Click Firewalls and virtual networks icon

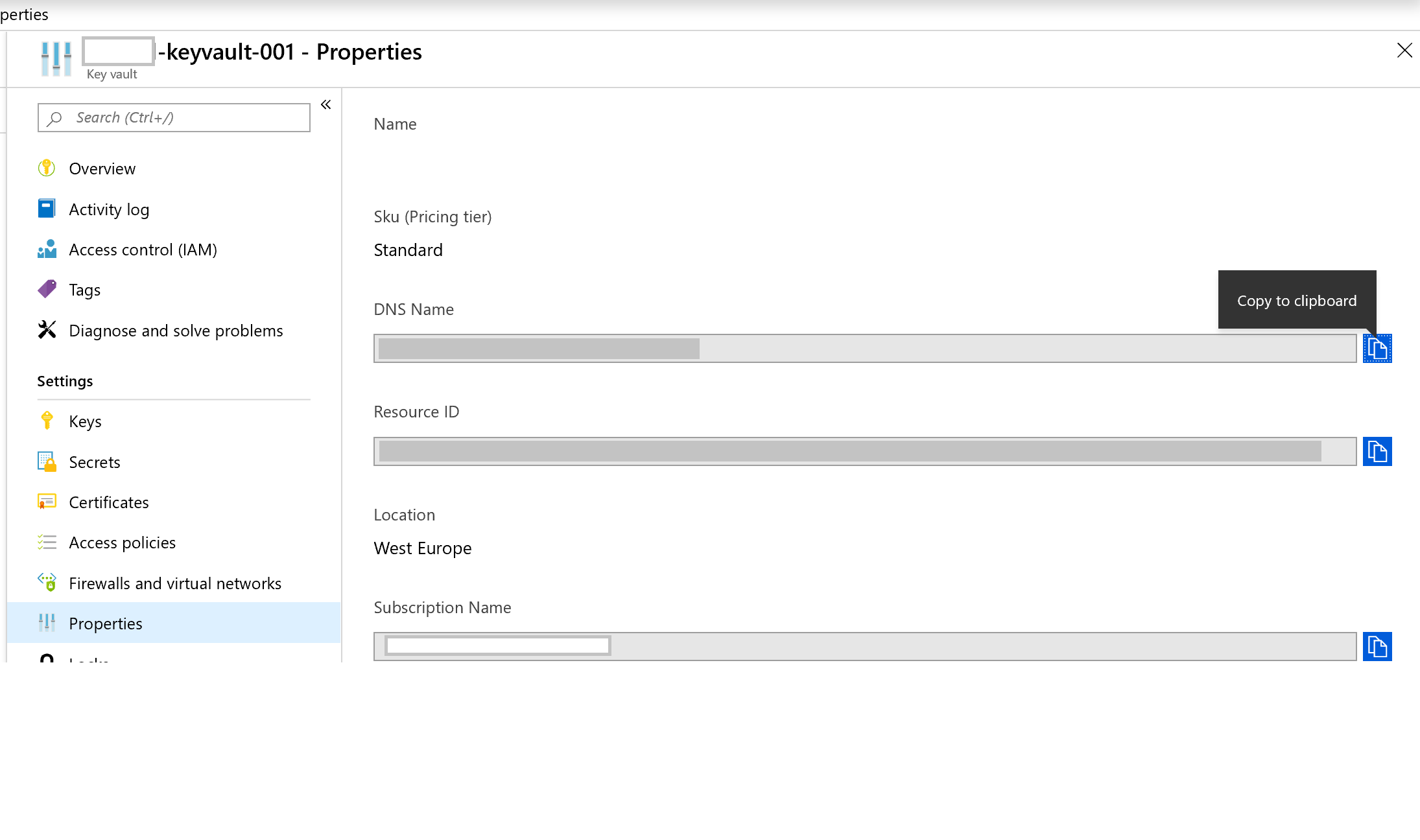pyautogui.click(x=47, y=582)
